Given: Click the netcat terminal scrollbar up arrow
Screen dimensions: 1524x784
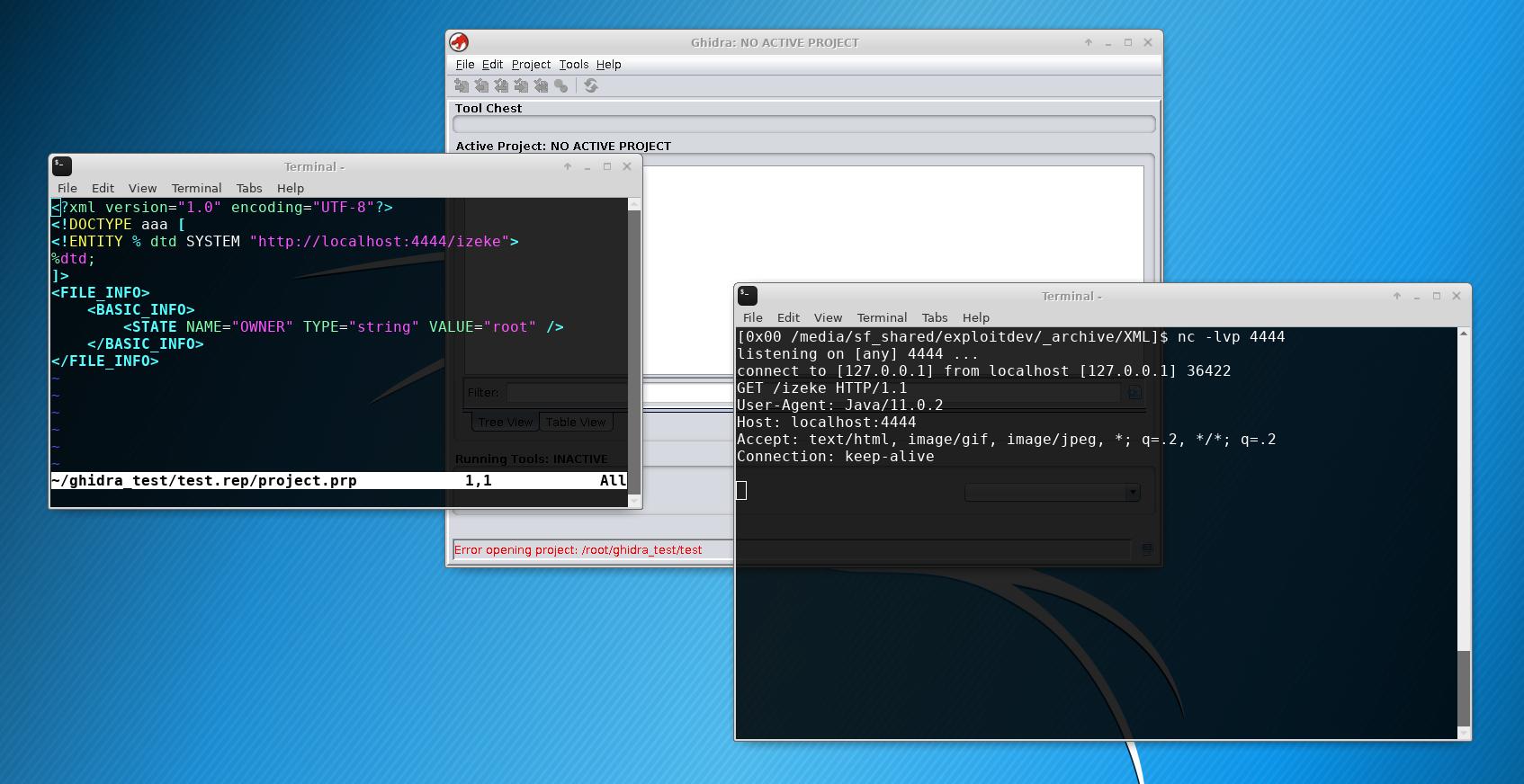Looking at the screenshot, I should point(1464,334).
